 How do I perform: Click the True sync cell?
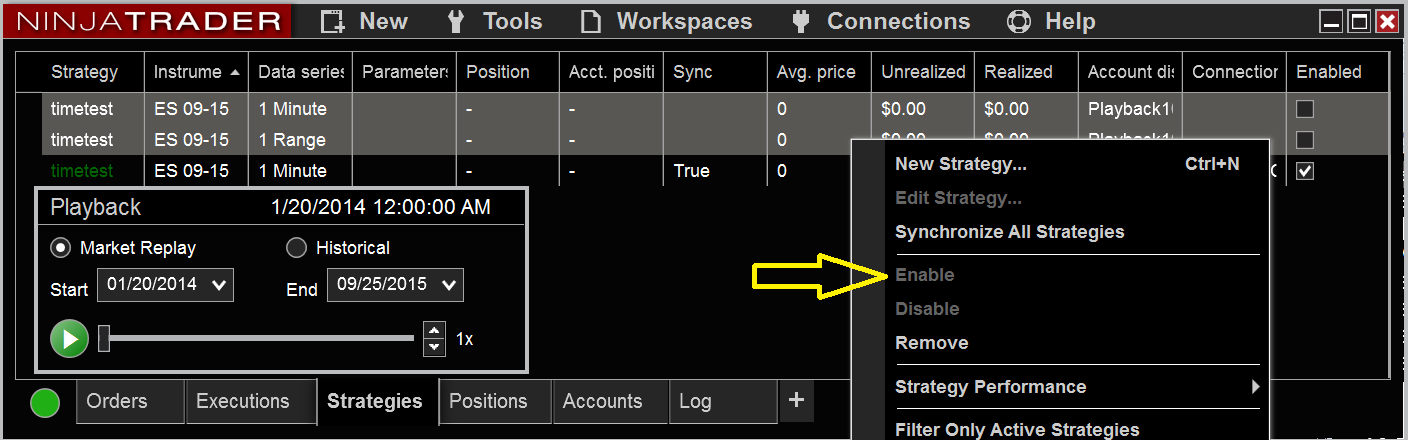coord(715,171)
